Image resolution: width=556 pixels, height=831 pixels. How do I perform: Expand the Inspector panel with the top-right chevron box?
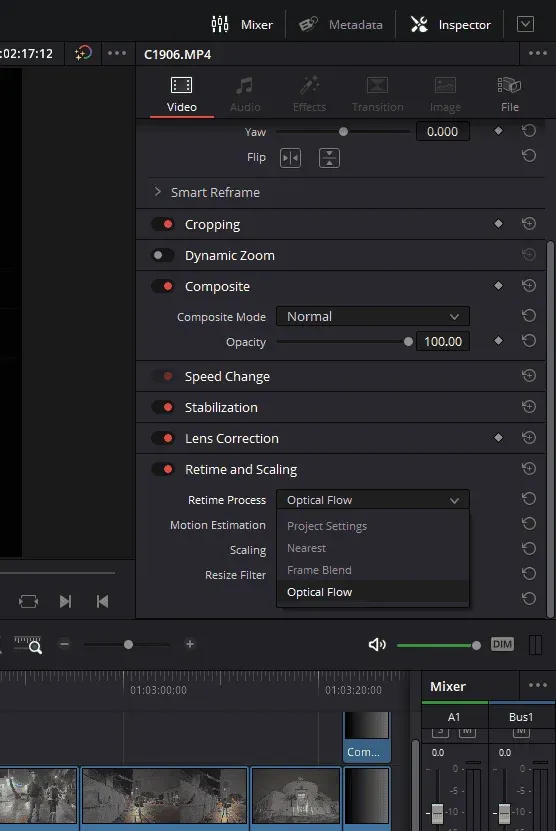coord(525,24)
